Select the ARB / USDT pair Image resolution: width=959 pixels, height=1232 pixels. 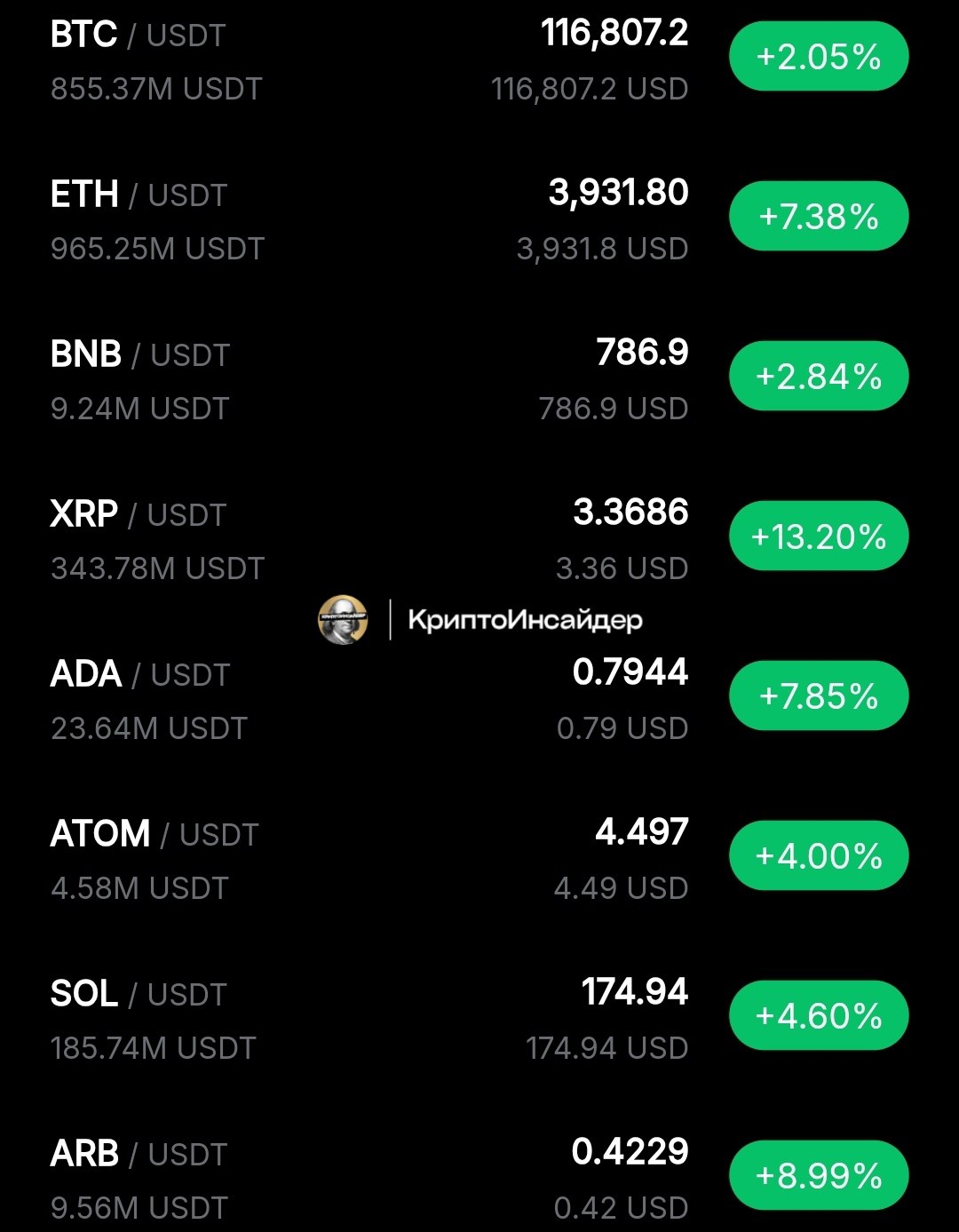click(x=139, y=1155)
